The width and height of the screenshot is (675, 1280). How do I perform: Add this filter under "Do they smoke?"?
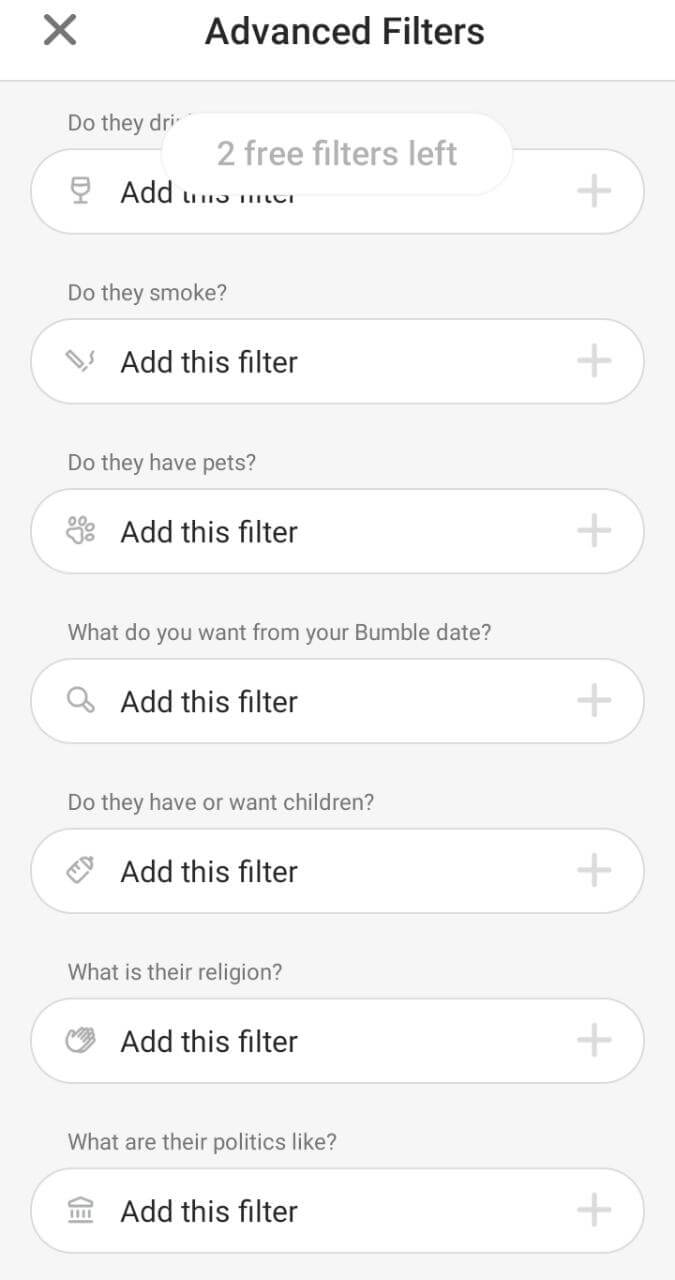pos(210,362)
